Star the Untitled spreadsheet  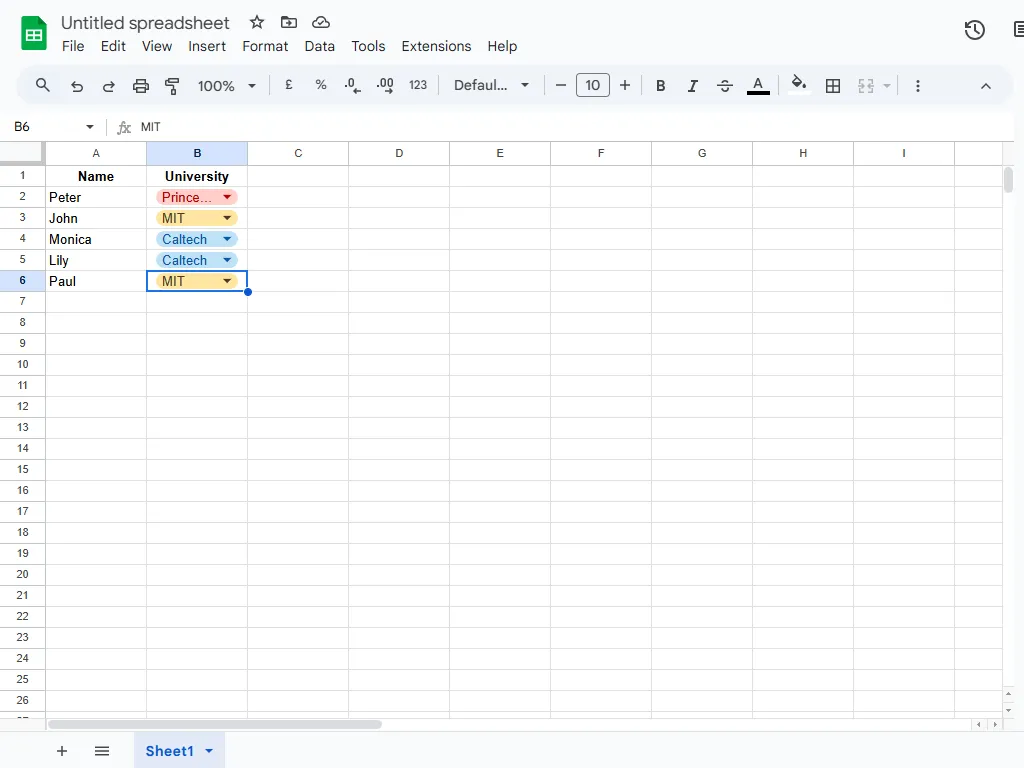pos(257,23)
